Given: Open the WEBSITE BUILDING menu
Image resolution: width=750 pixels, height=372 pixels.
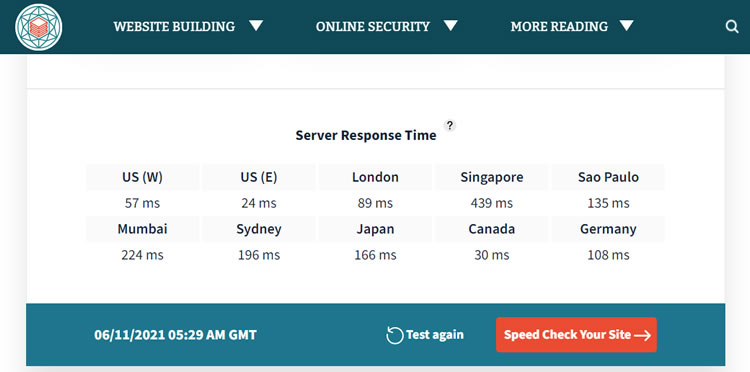Looking at the screenshot, I should (174, 26).
